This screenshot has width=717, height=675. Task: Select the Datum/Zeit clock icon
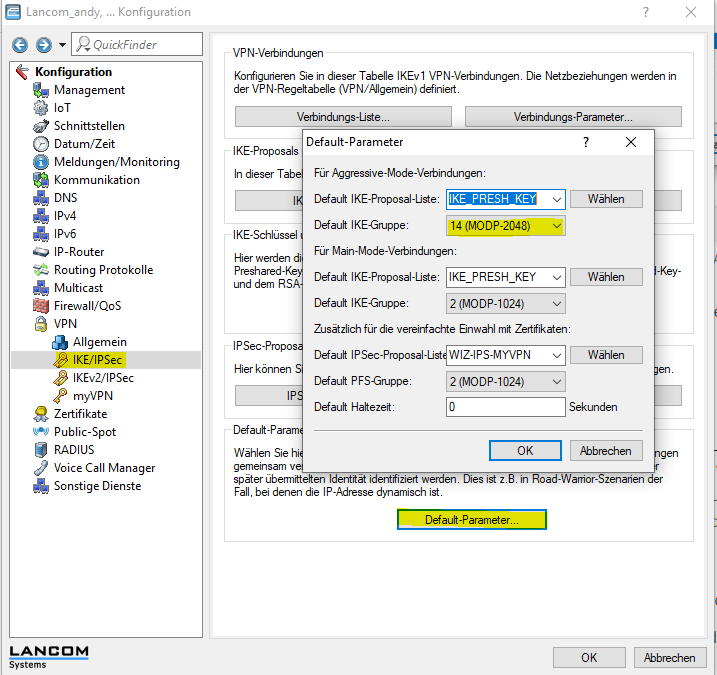point(41,144)
